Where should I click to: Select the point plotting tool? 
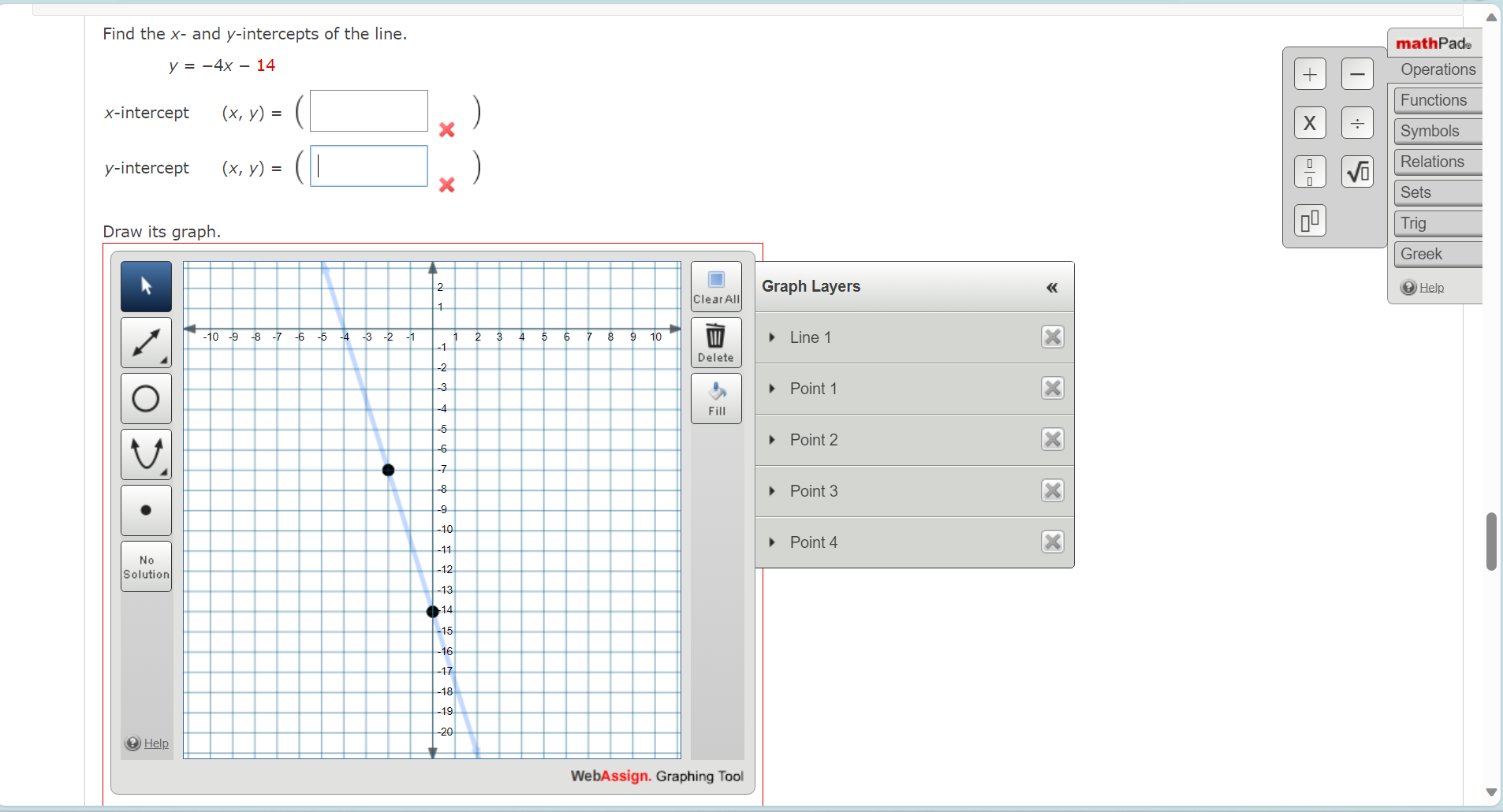coord(145,510)
